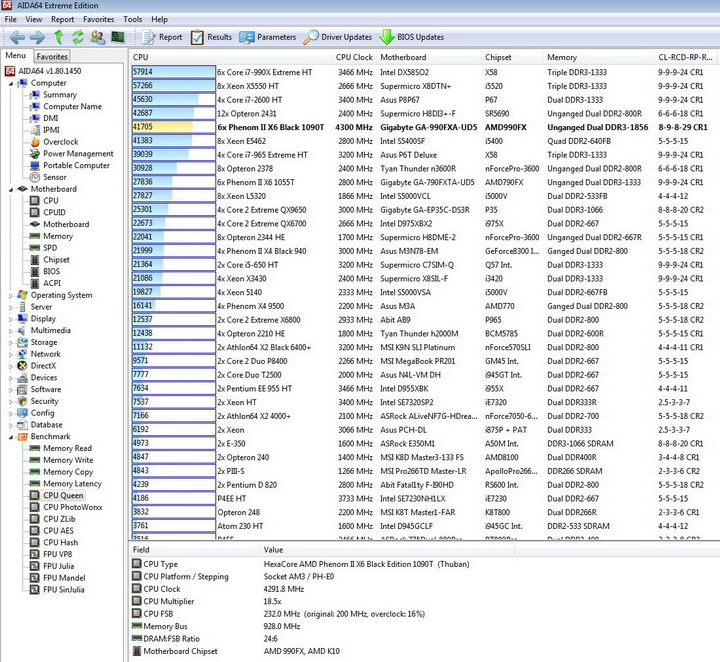Image resolution: width=720 pixels, height=662 pixels.
Task: Select Sensor under the Computer node
Action: [54, 177]
